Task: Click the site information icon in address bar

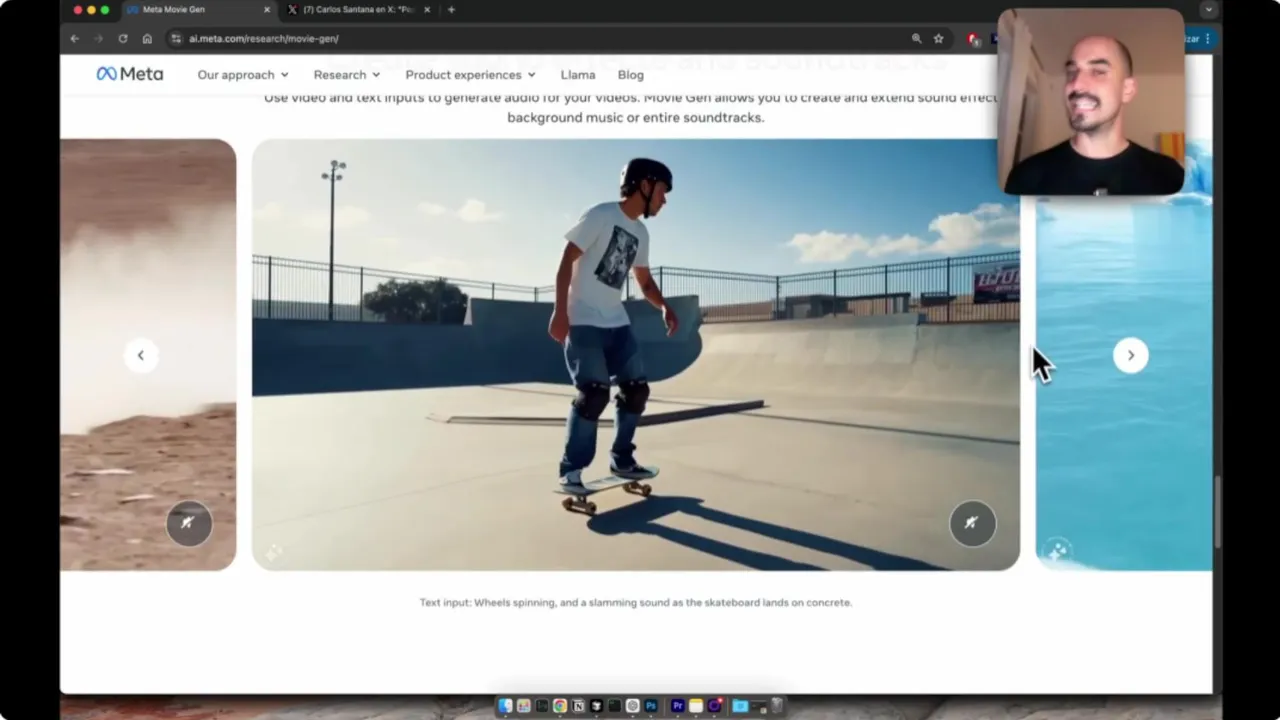Action: tap(176, 38)
